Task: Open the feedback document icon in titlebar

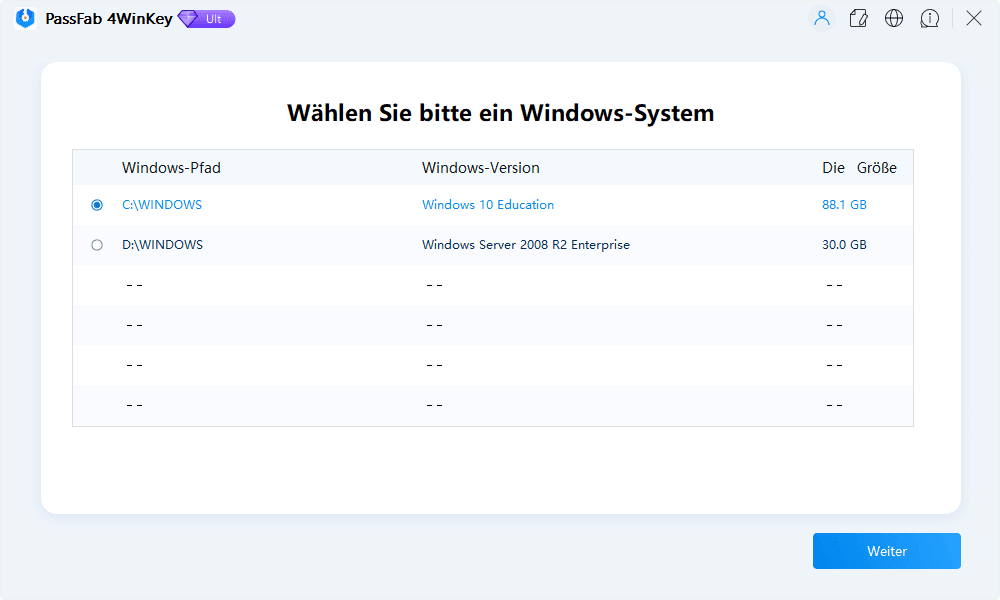Action: click(x=858, y=18)
